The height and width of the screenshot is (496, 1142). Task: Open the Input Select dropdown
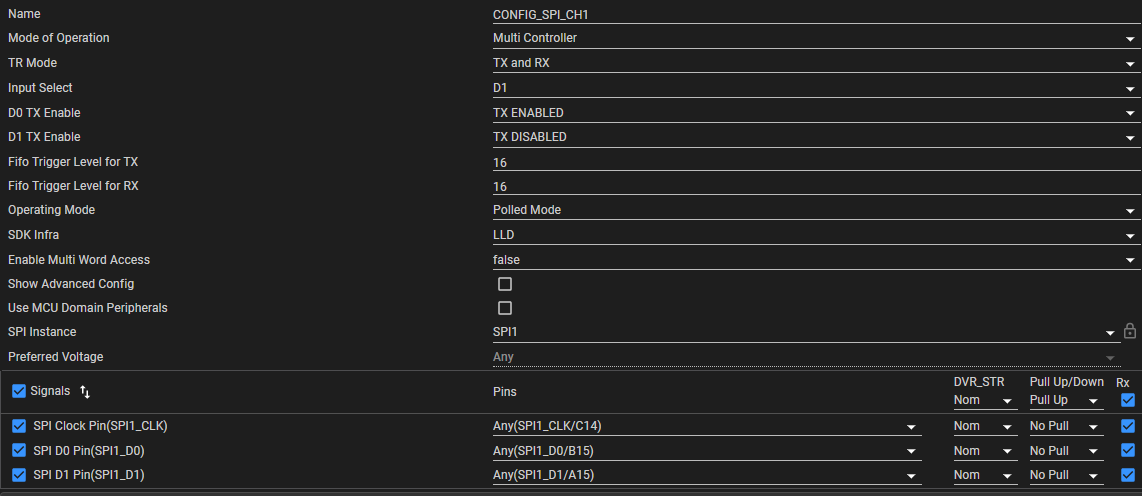[x=816, y=88]
